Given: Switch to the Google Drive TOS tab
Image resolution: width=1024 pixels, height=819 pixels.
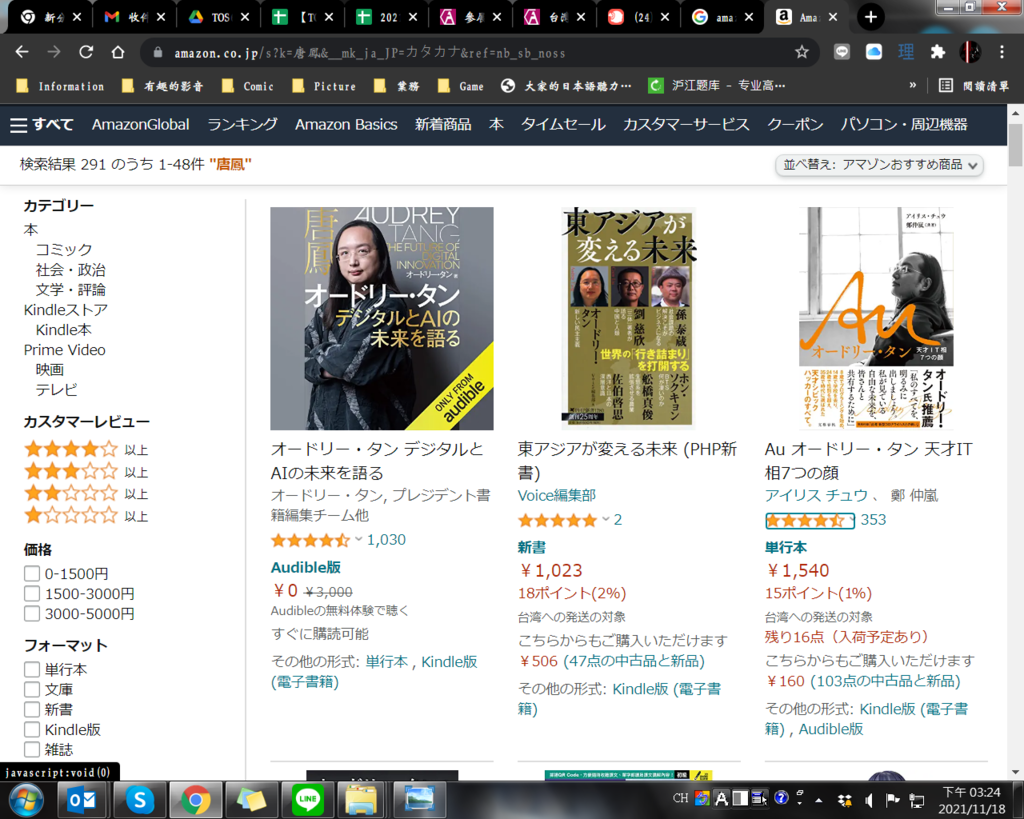Looking at the screenshot, I should coord(218,18).
